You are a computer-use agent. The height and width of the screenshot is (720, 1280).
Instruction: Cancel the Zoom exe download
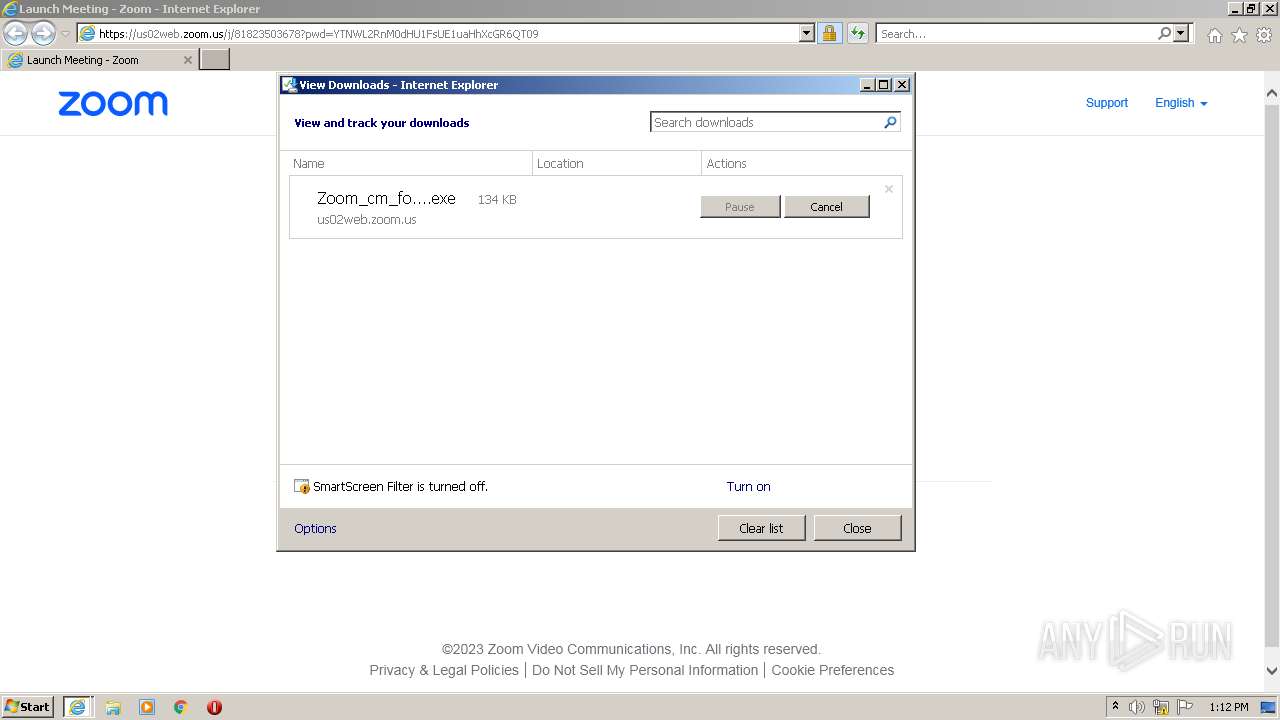coord(826,207)
